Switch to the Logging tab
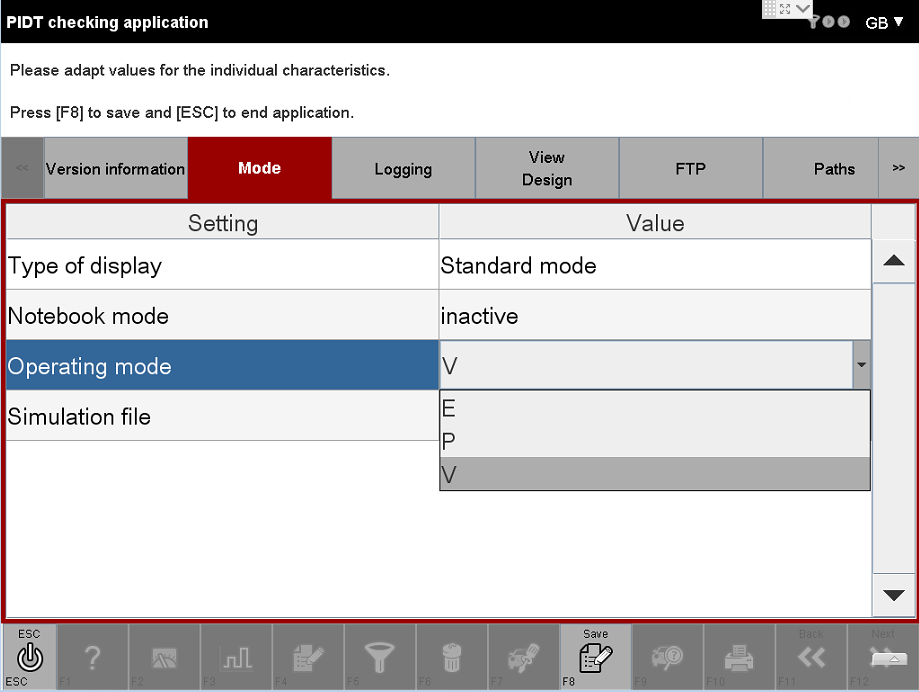 403,169
